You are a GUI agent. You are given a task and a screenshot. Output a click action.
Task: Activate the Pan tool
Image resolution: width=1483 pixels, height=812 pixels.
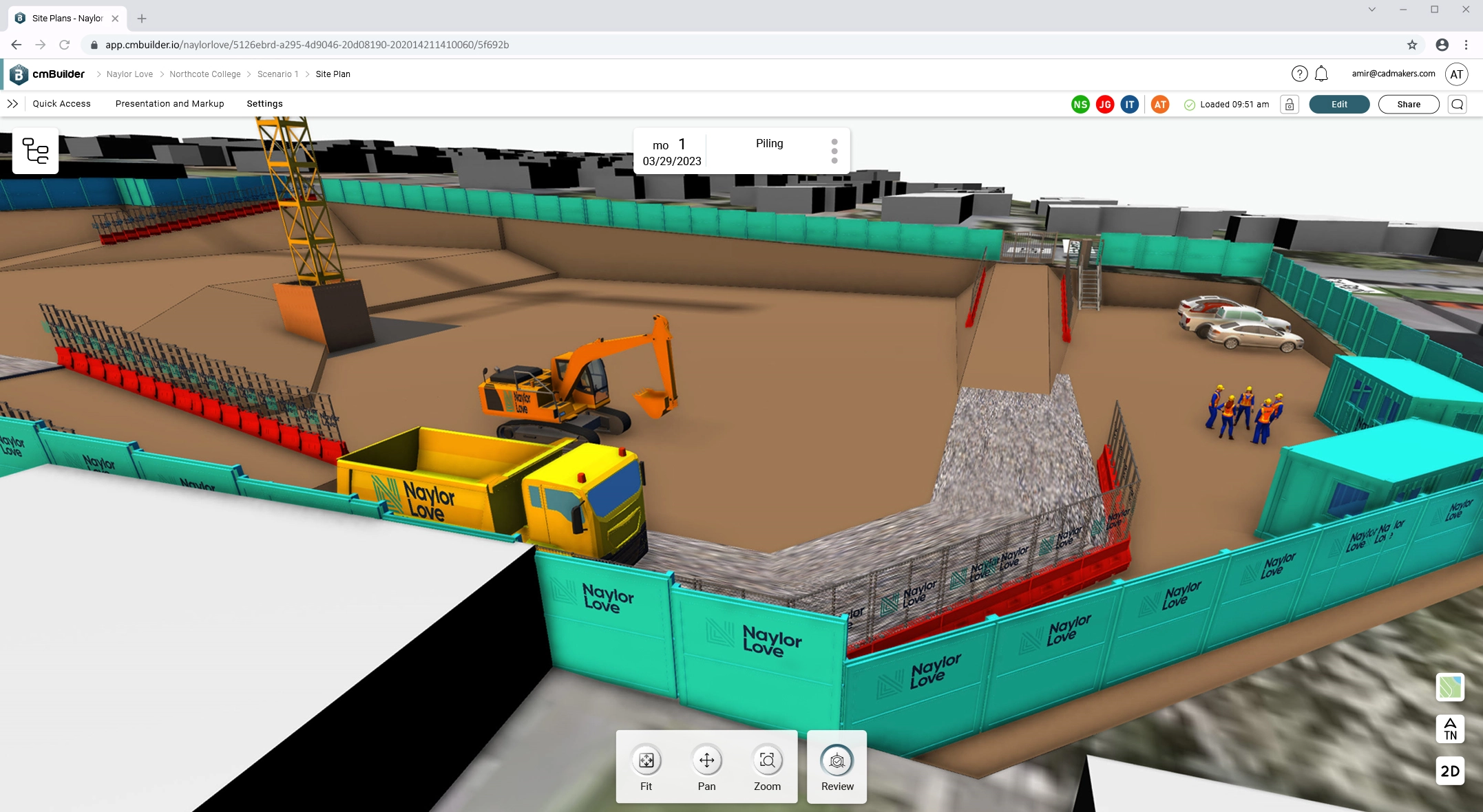706,761
